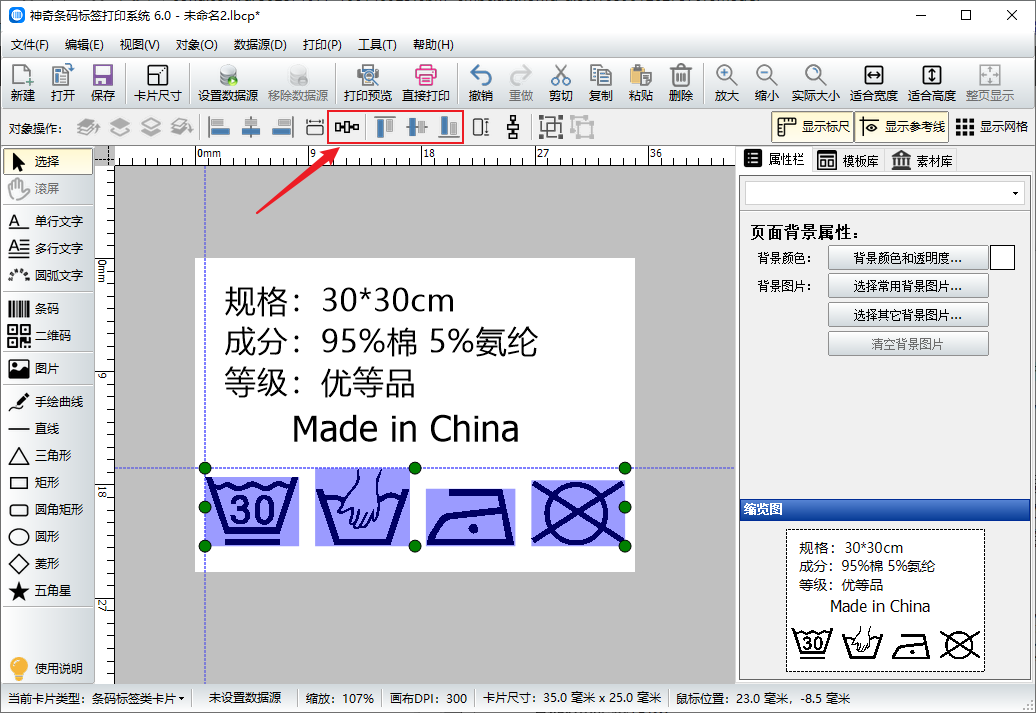Zoom in with the 放大 magnifier
This screenshot has width=1036, height=713.
click(x=726, y=83)
